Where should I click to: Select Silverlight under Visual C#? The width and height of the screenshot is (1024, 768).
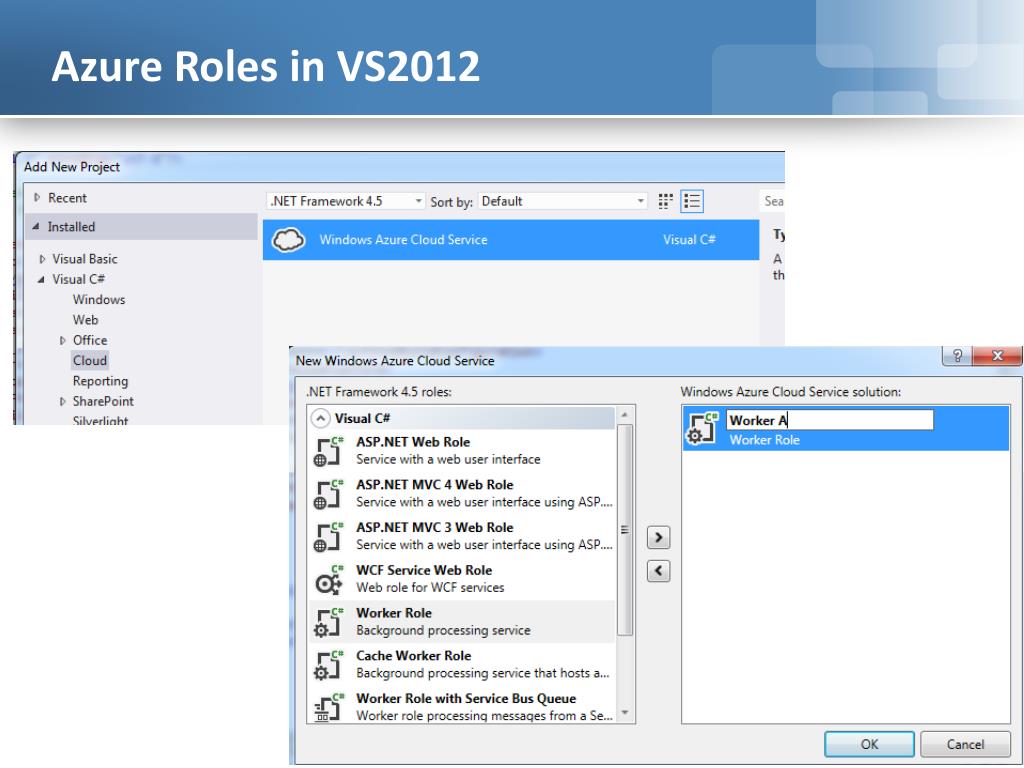coord(100,420)
